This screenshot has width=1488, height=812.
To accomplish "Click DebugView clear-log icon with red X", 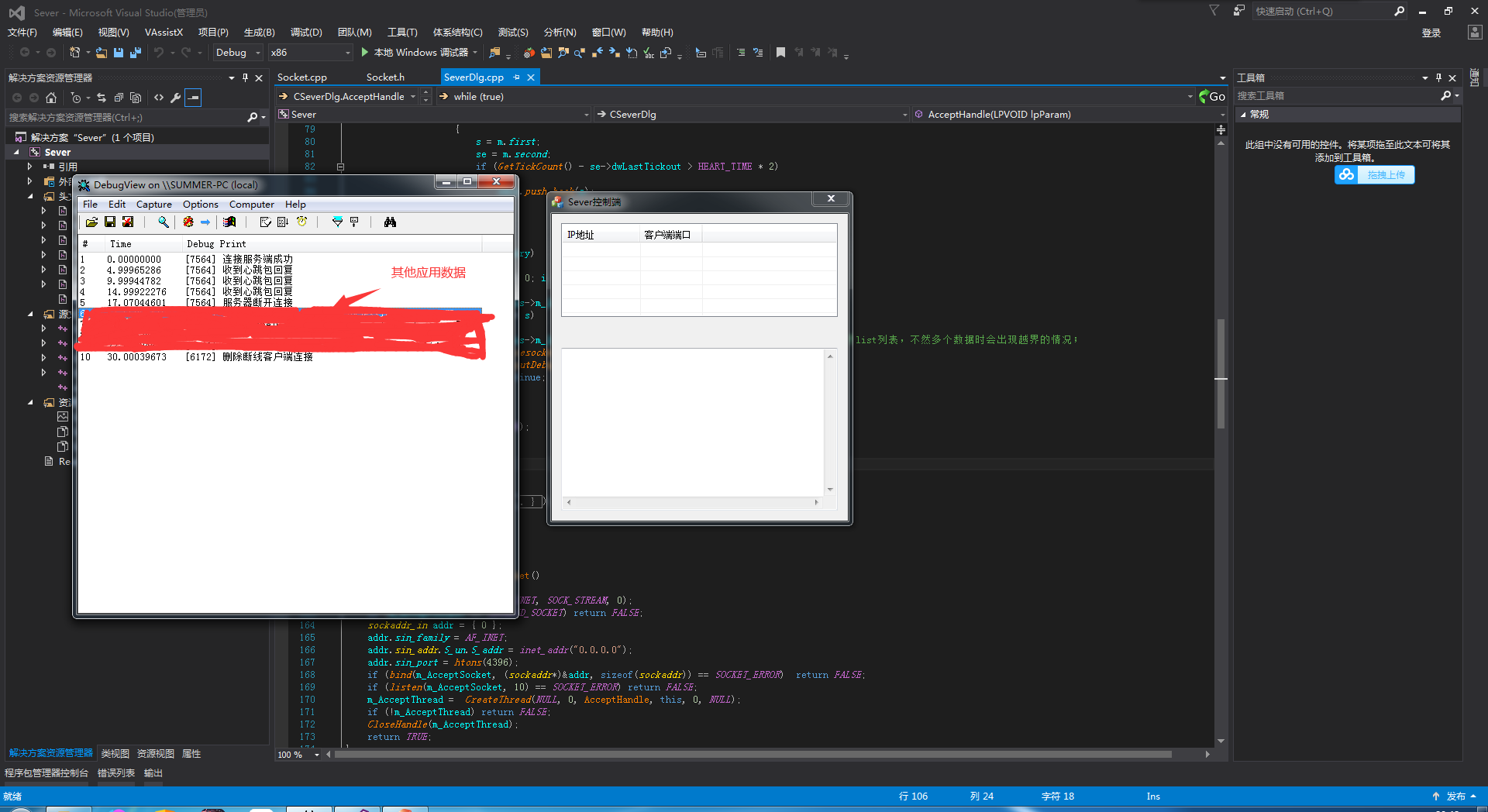I will [x=128, y=222].
